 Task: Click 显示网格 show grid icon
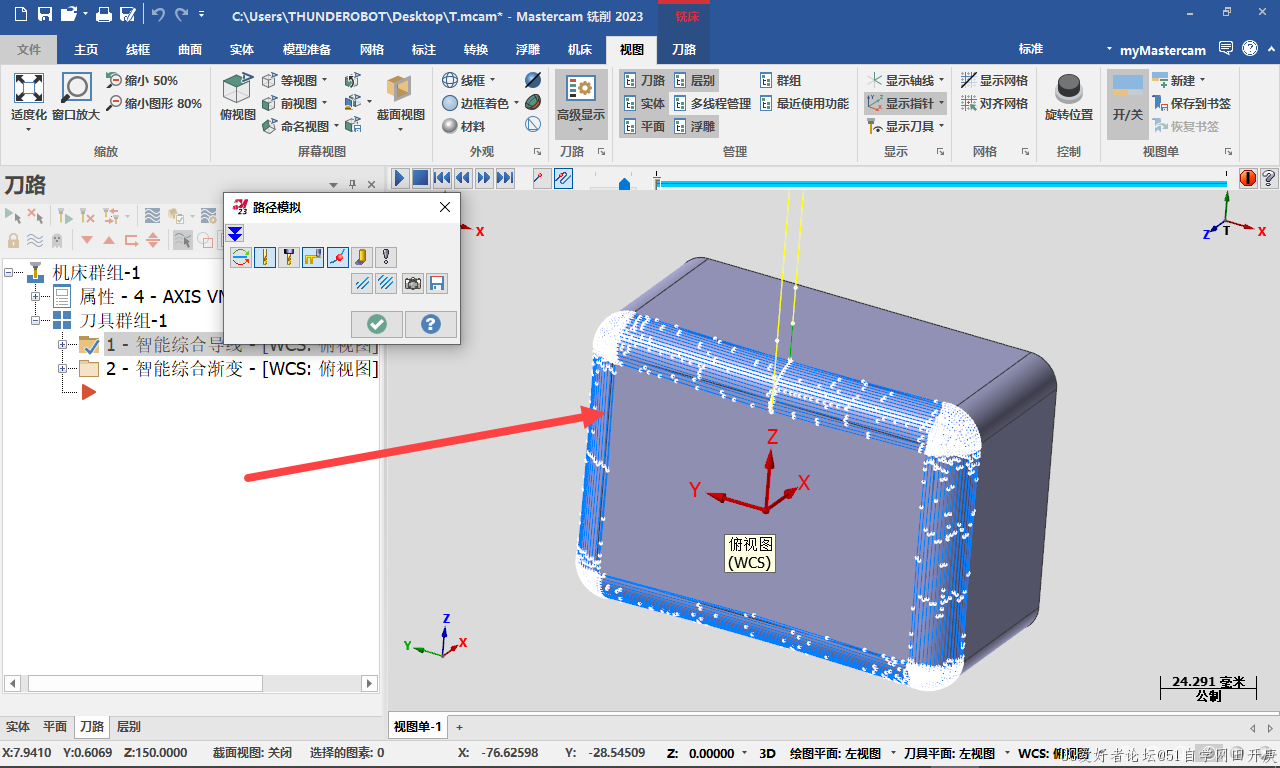point(994,80)
